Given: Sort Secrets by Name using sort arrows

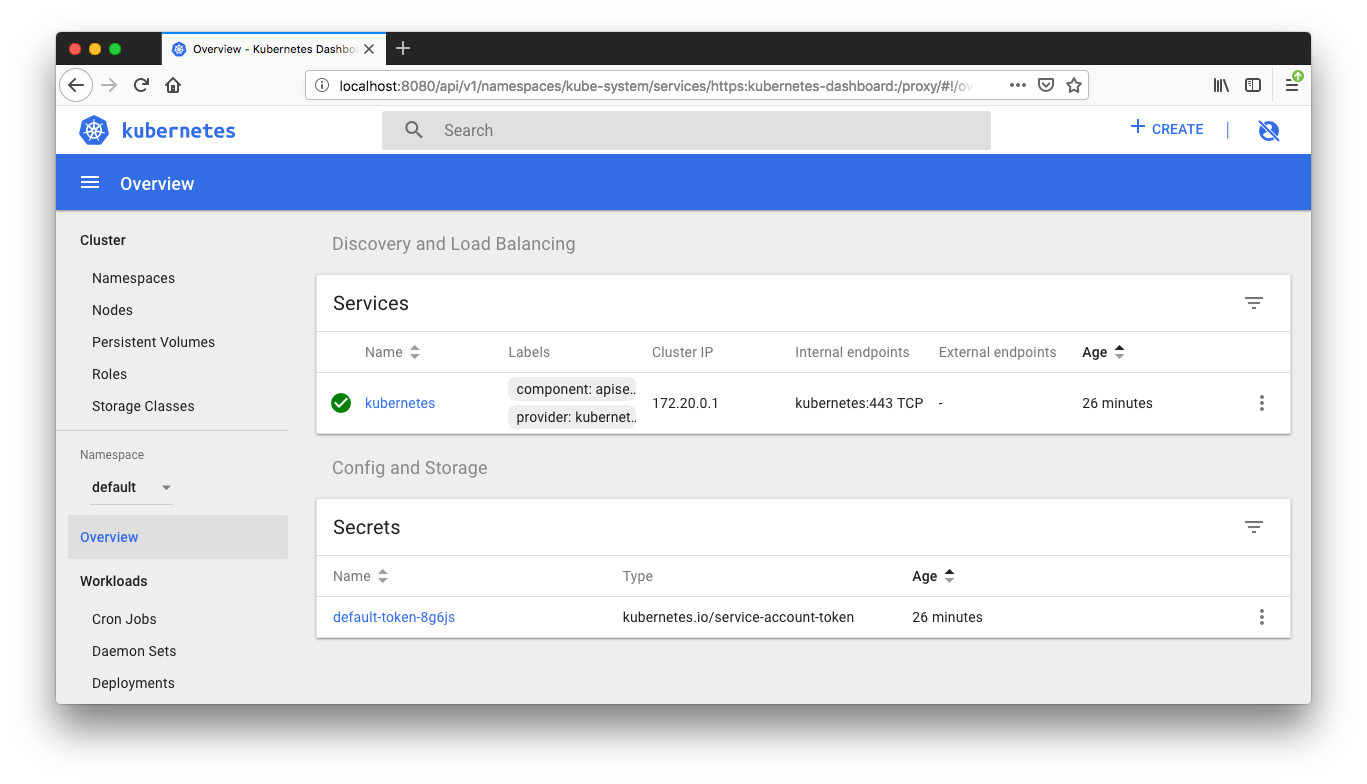Looking at the screenshot, I should 382,576.
